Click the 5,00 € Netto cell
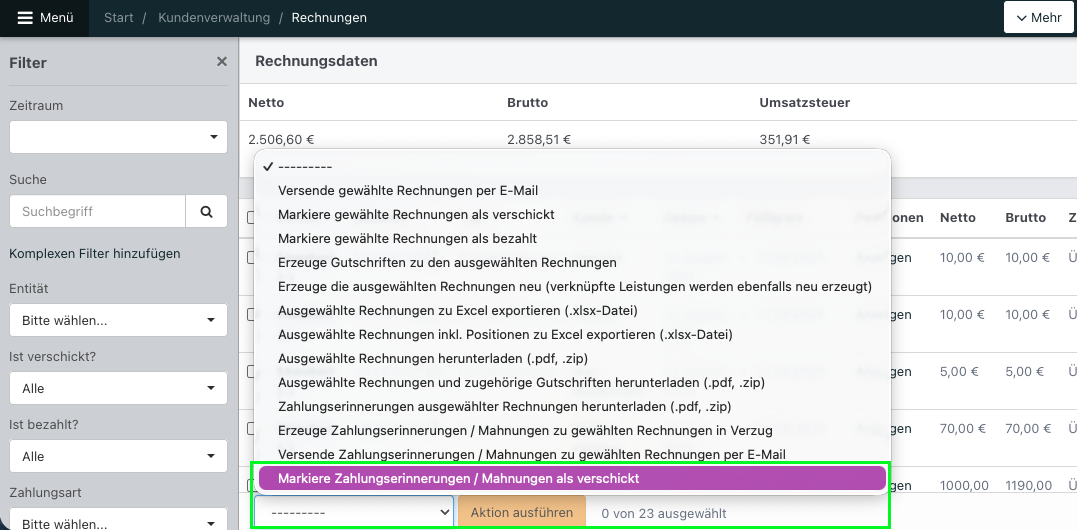This screenshot has width=1077, height=530. (x=957, y=372)
